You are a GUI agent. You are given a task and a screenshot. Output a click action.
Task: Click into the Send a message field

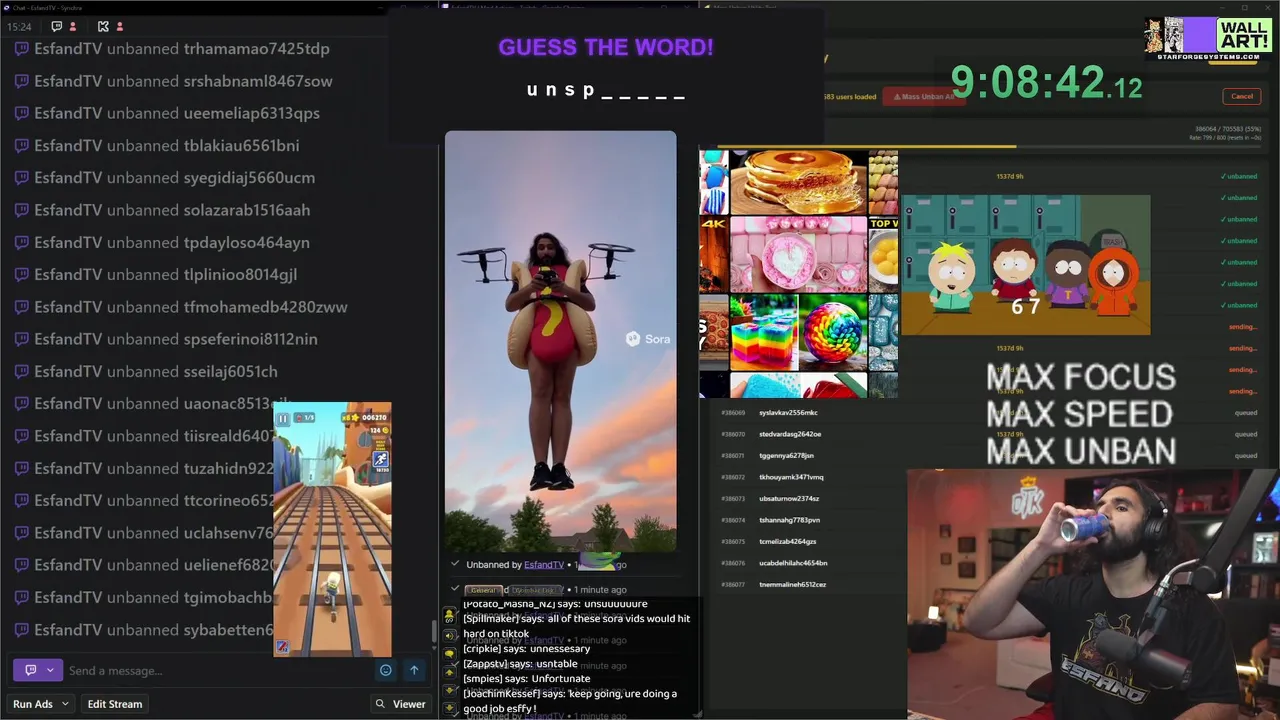pyautogui.click(x=220, y=670)
